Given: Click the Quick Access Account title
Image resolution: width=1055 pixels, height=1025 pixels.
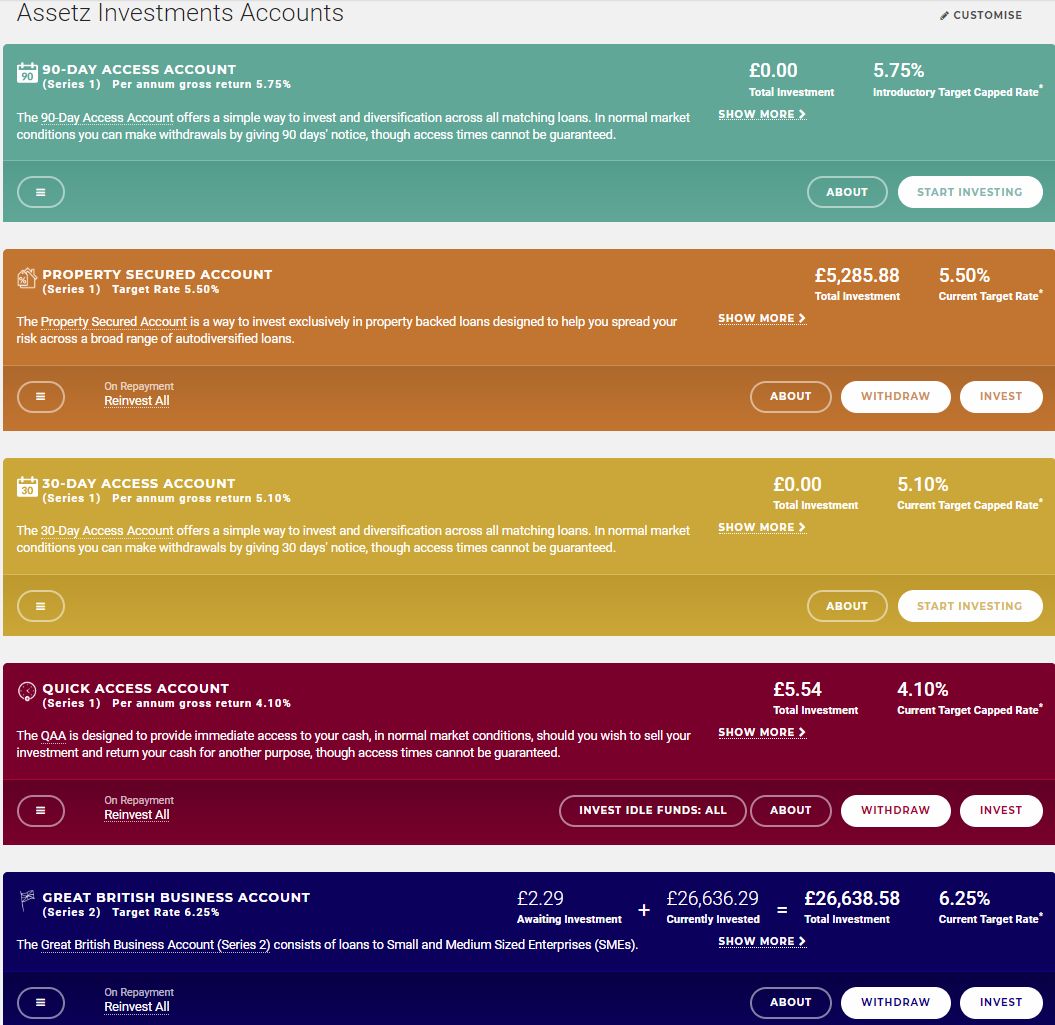Looking at the screenshot, I should [x=135, y=688].
